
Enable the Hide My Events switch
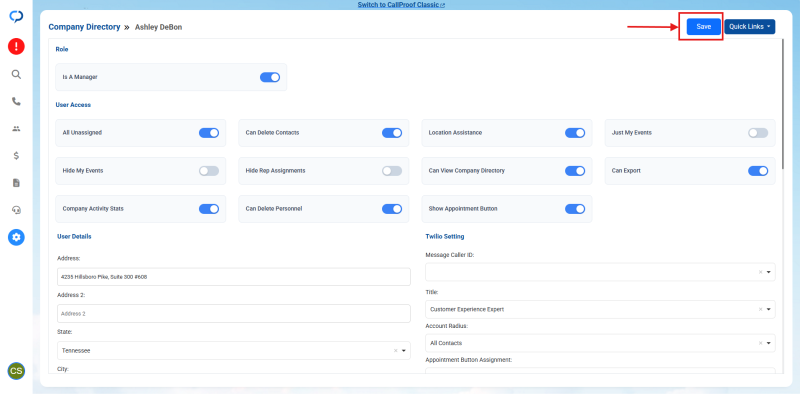coord(209,171)
